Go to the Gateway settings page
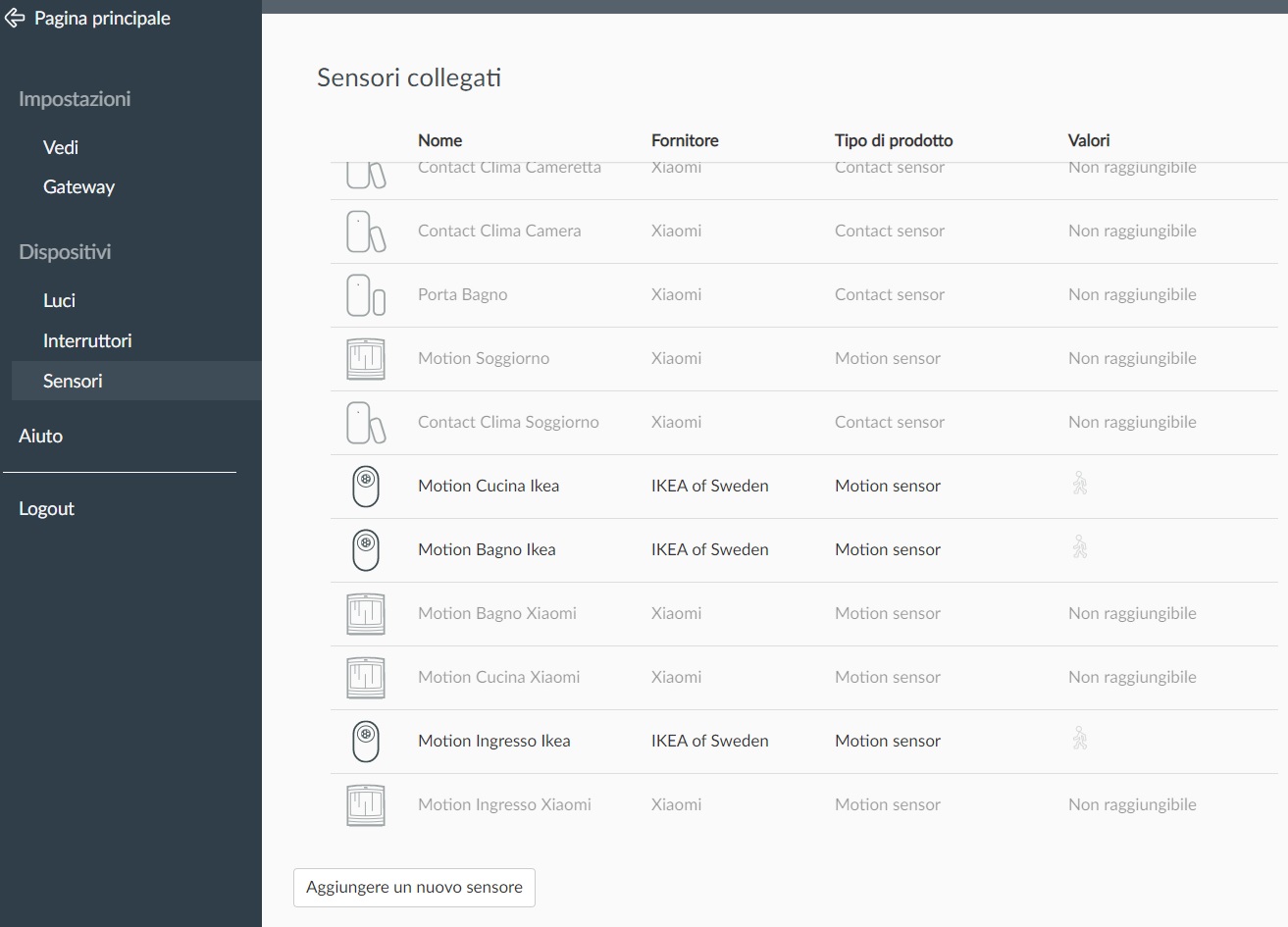Viewport: 1288px width, 927px height. click(78, 186)
